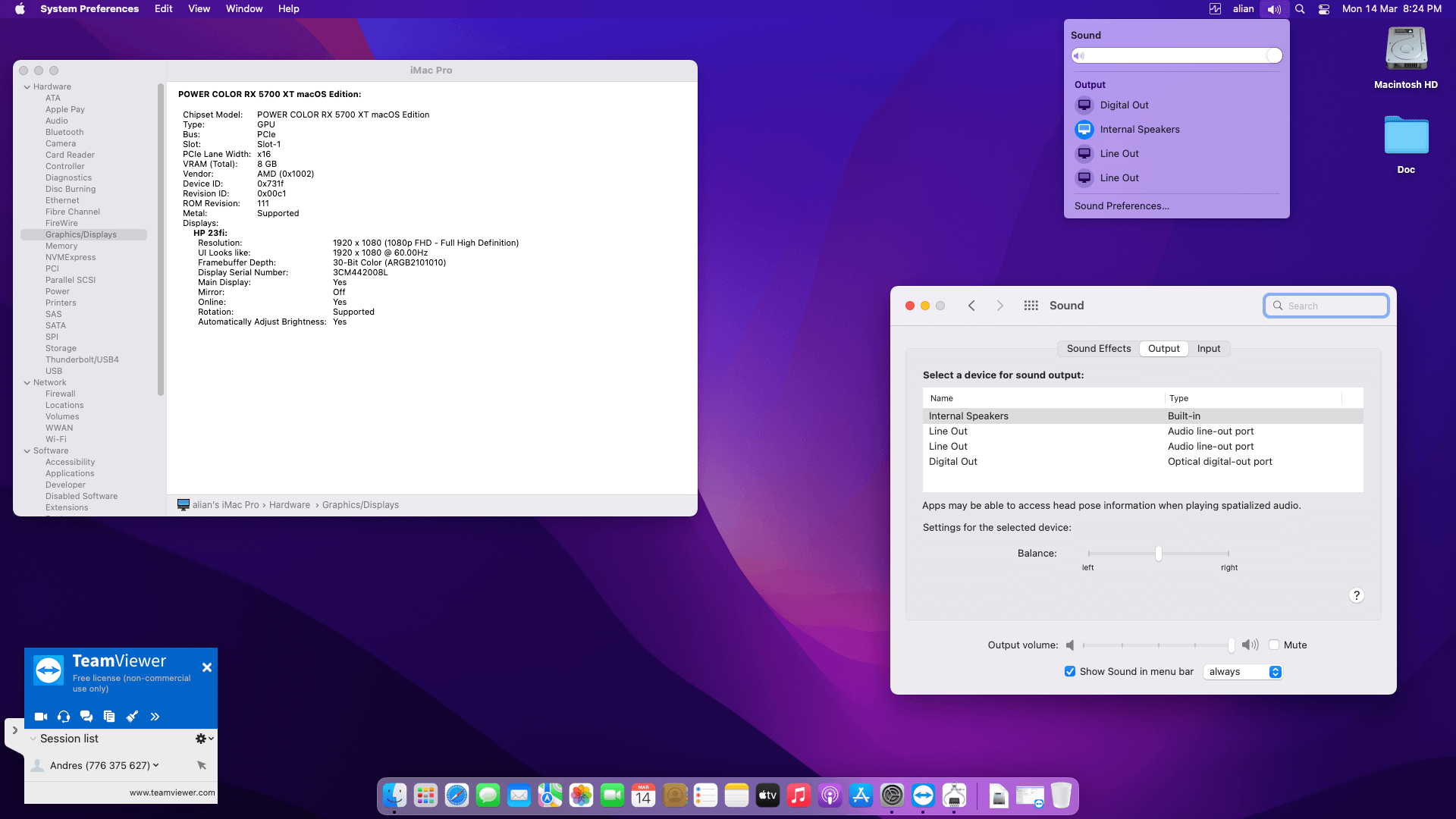The width and height of the screenshot is (1456, 819).
Task: Click the Sound preferences Search field
Action: click(x=1326, y=306)
